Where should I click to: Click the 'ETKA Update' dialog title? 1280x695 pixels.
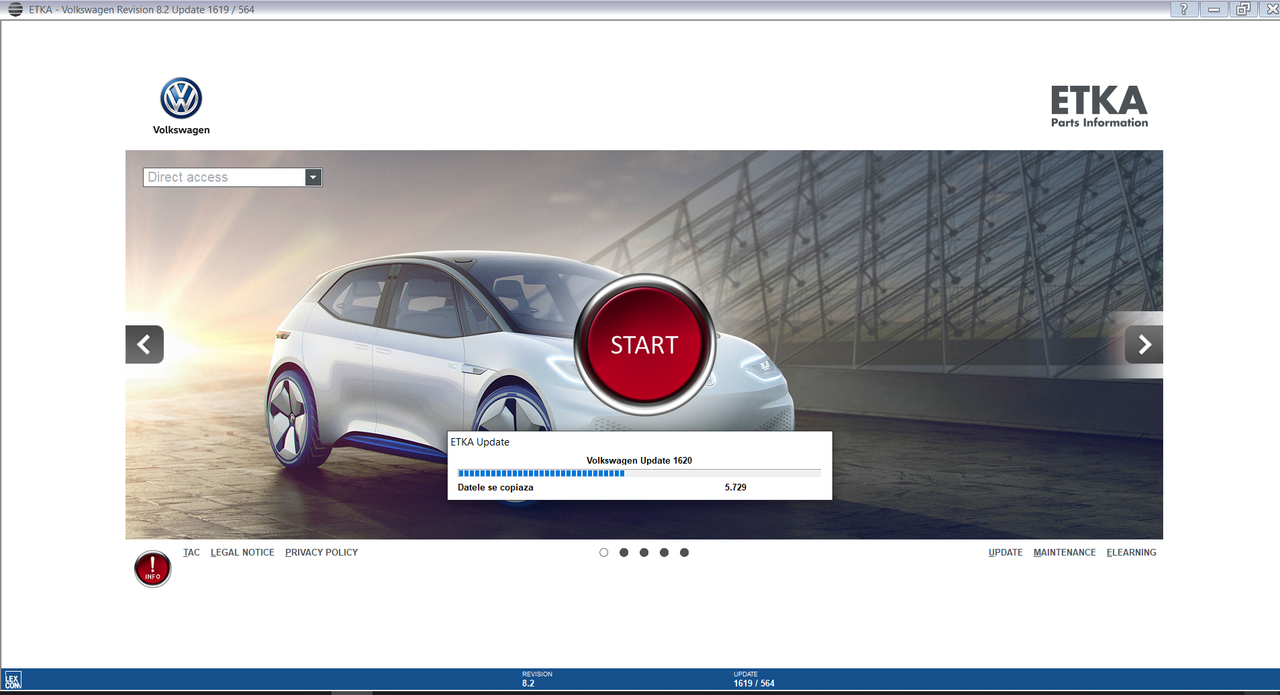point(480,441)
